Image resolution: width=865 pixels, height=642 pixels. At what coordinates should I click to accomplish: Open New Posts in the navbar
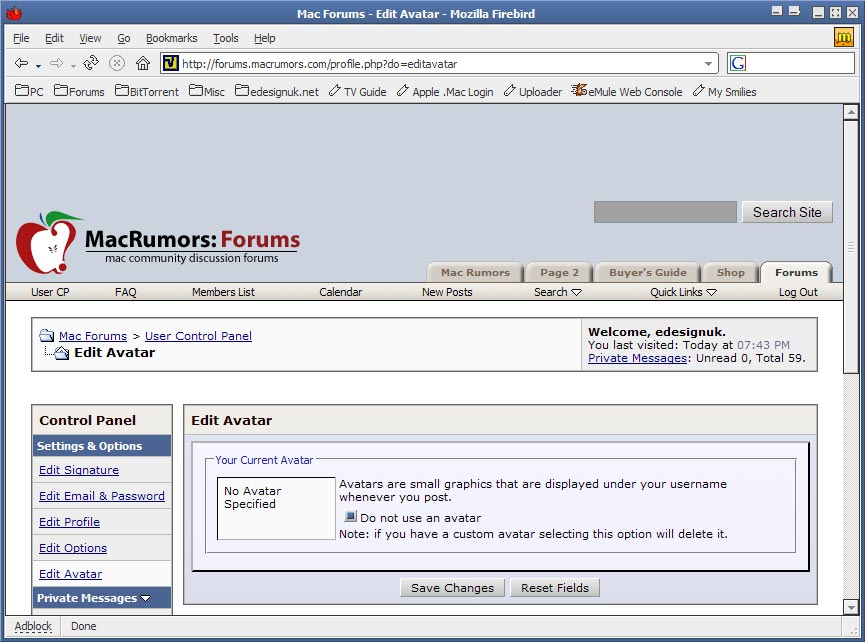[447, 292]
